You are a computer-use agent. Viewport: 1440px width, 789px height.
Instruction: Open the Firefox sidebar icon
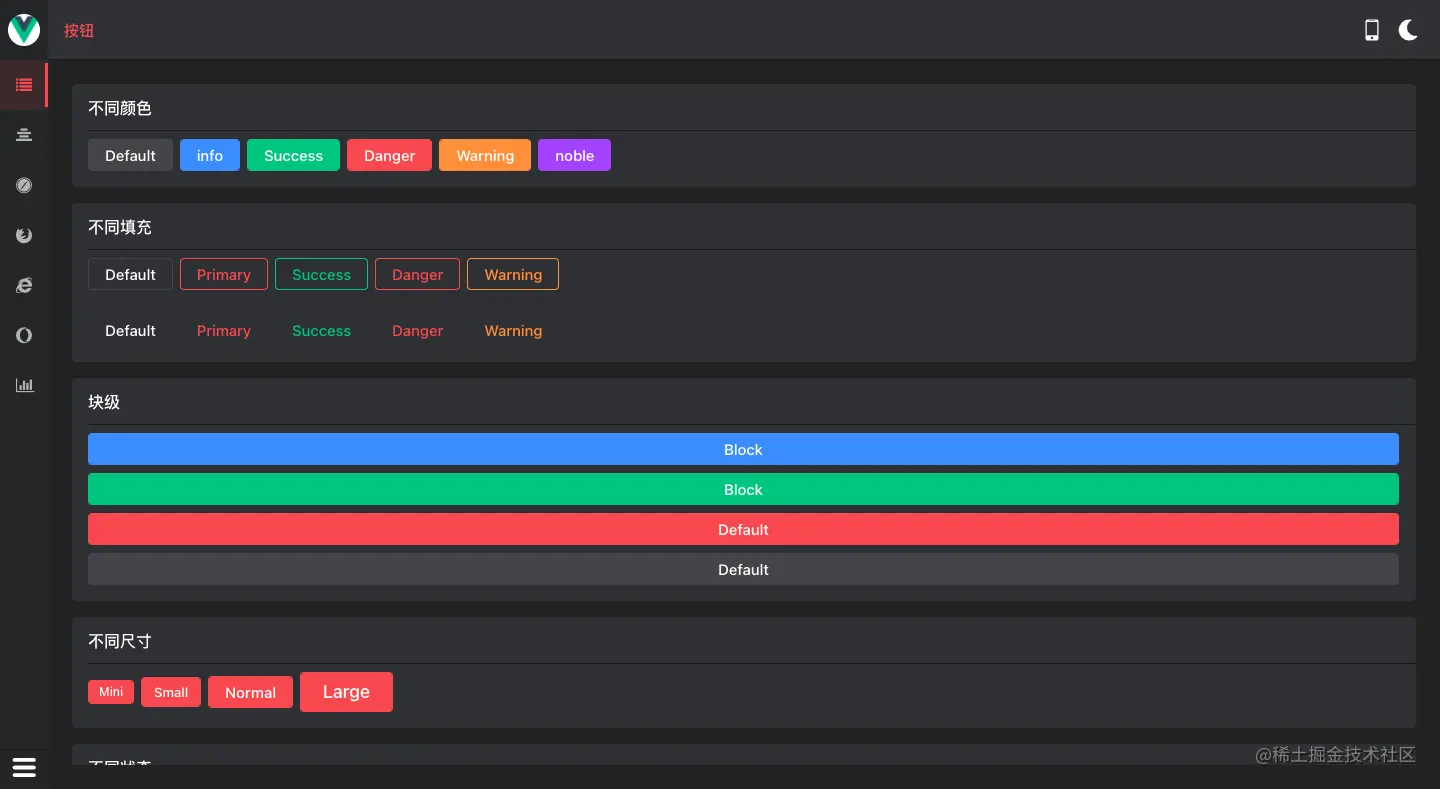coord(24,235)
